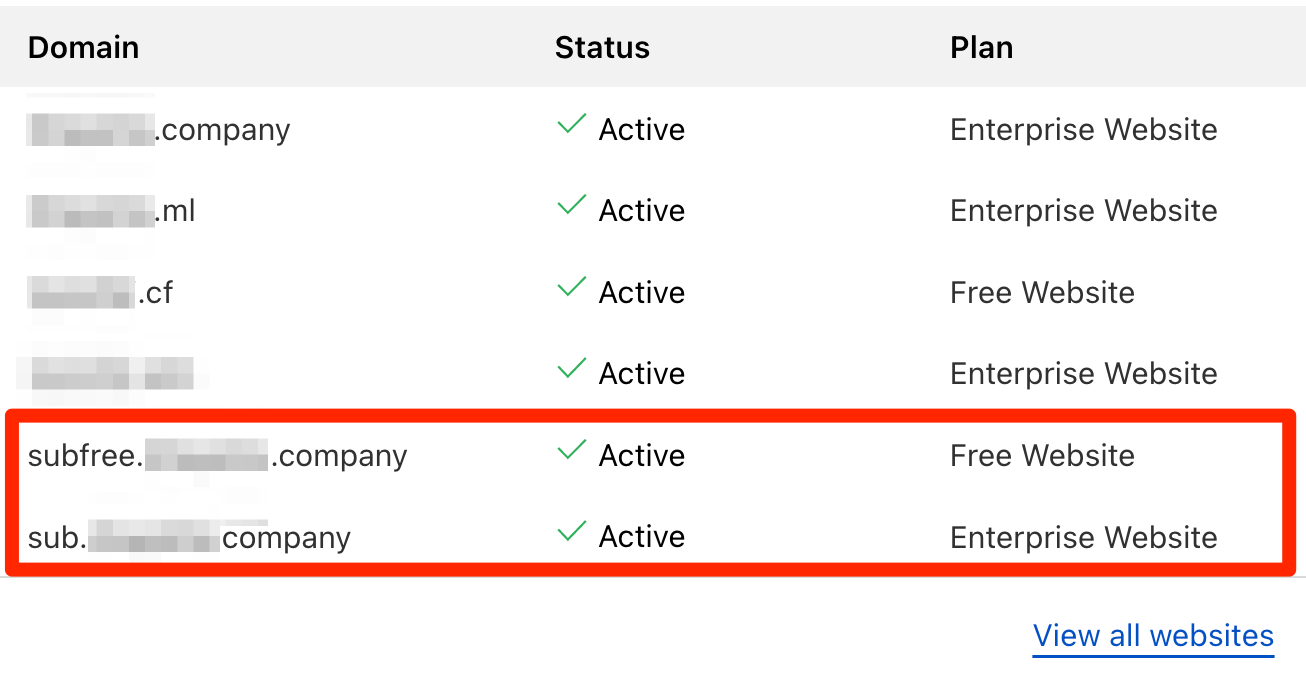Click the check icon next to sub.company domain

tap(571, 533)
